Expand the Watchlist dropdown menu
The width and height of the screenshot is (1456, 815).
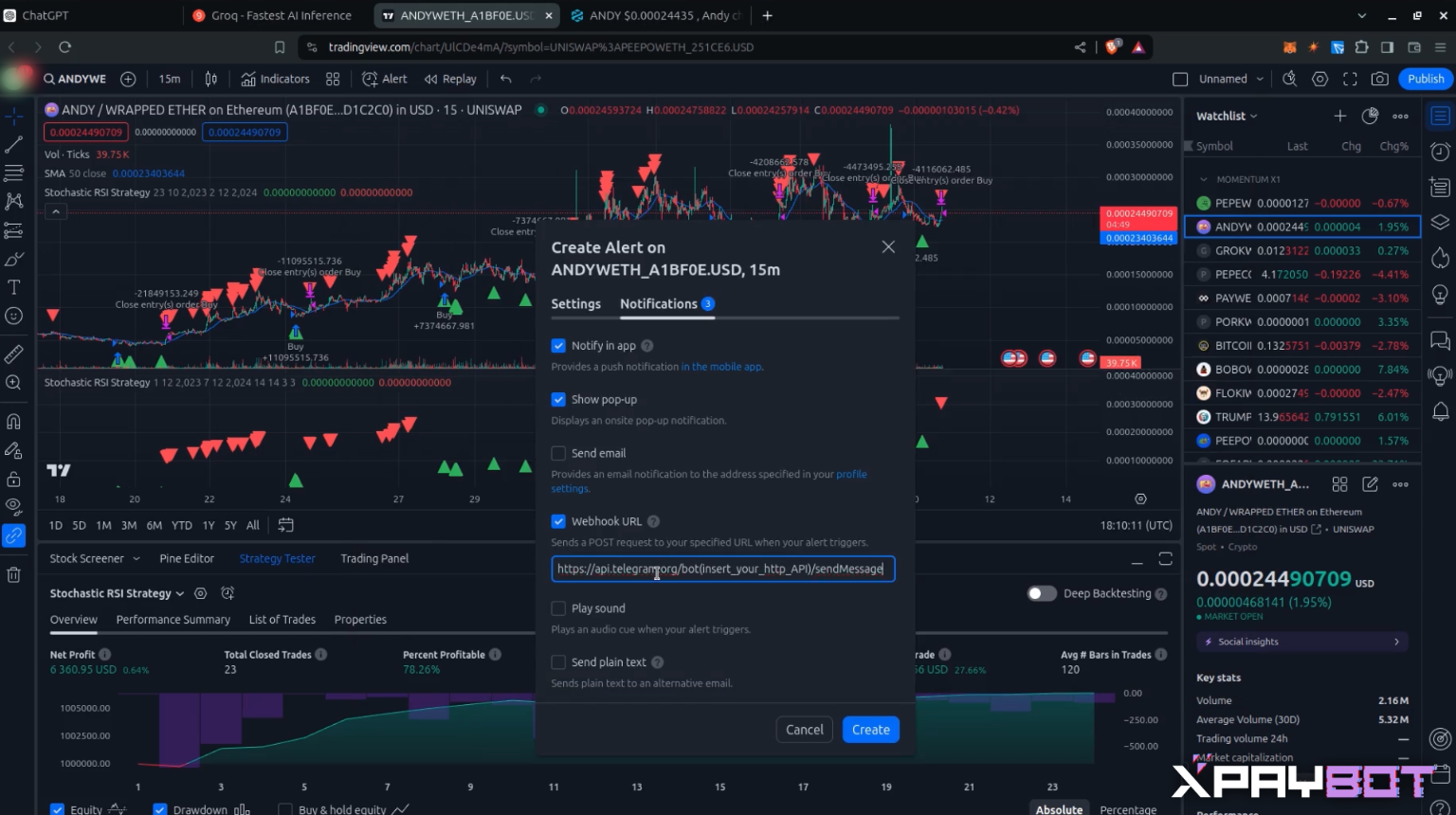pos(1227,116)
